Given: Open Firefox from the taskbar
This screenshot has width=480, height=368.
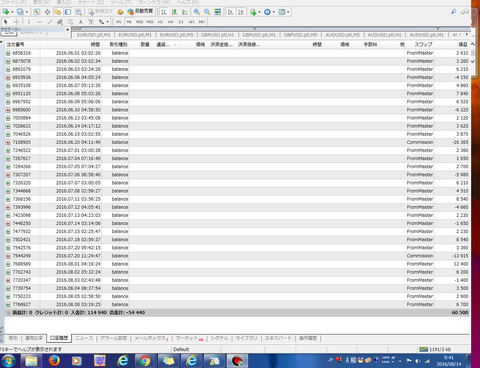Looking at the screenshot, I should coord(54,361).
